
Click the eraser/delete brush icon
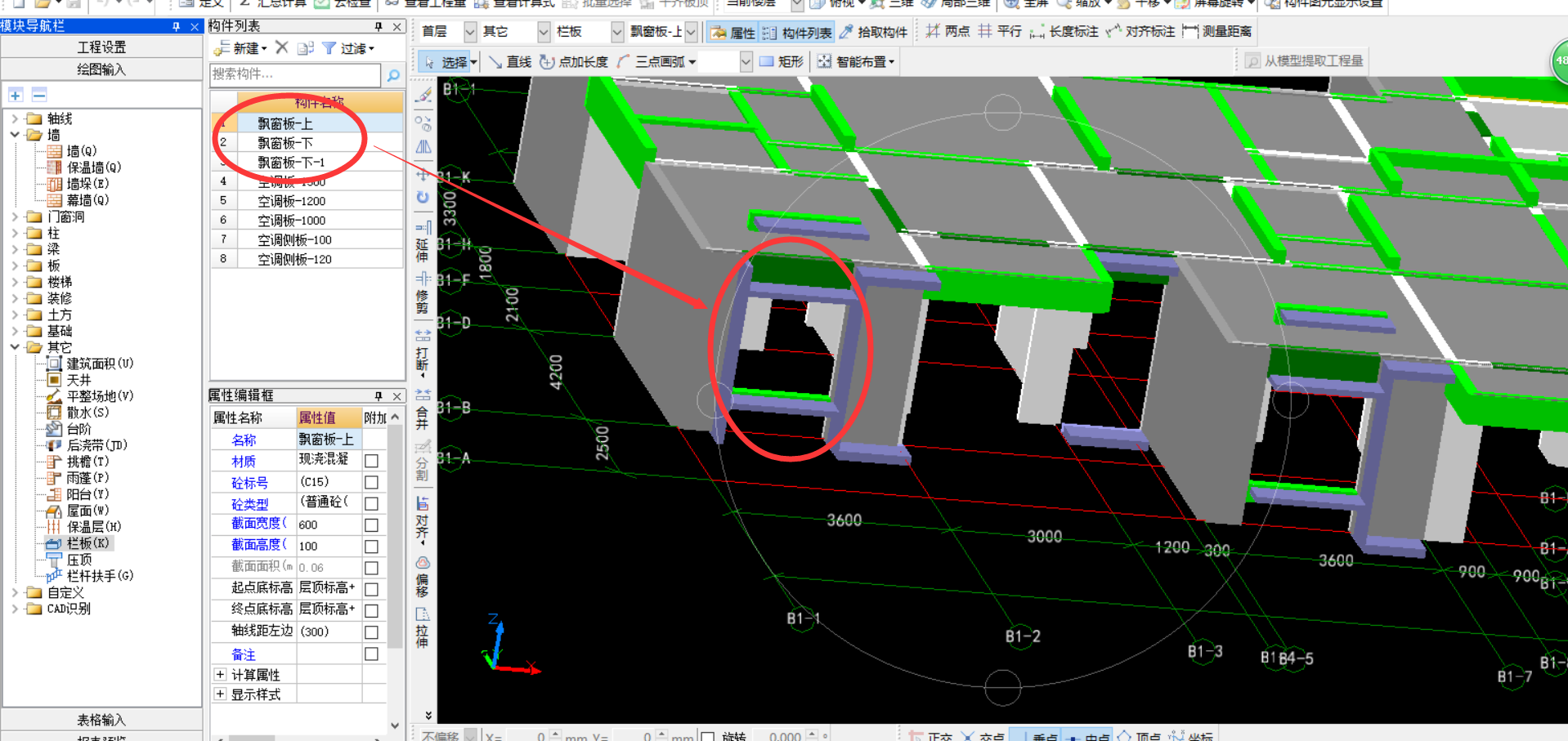[423, 96]
